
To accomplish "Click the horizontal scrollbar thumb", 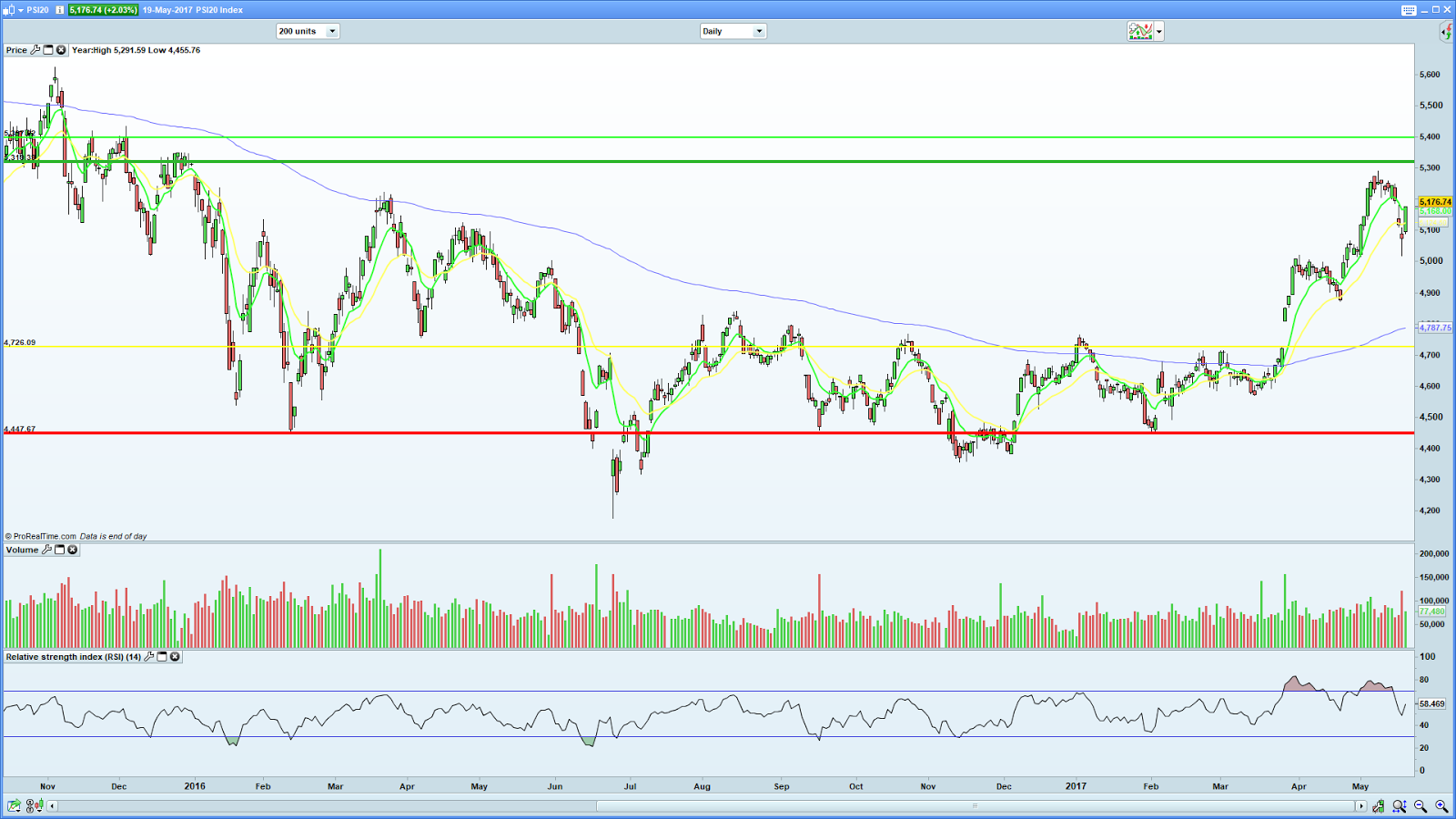I will (975, 805).
